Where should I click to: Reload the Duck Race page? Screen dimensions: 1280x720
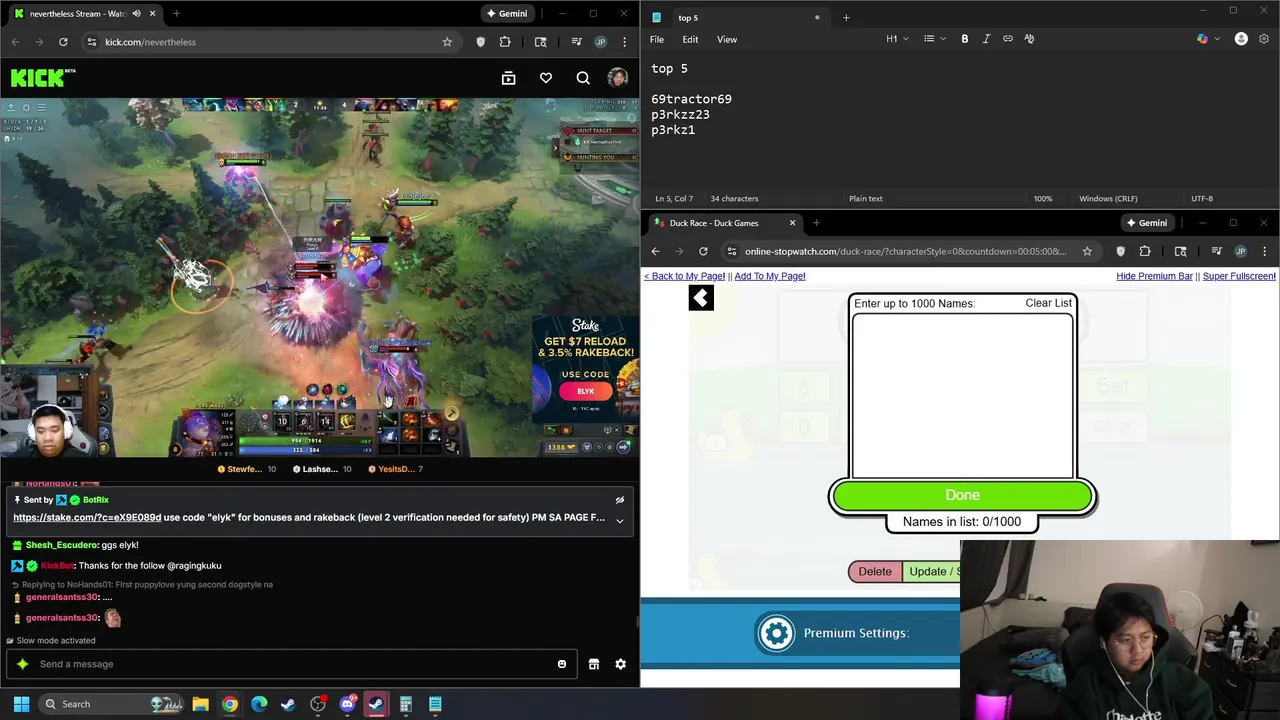[x=703, y=251]
